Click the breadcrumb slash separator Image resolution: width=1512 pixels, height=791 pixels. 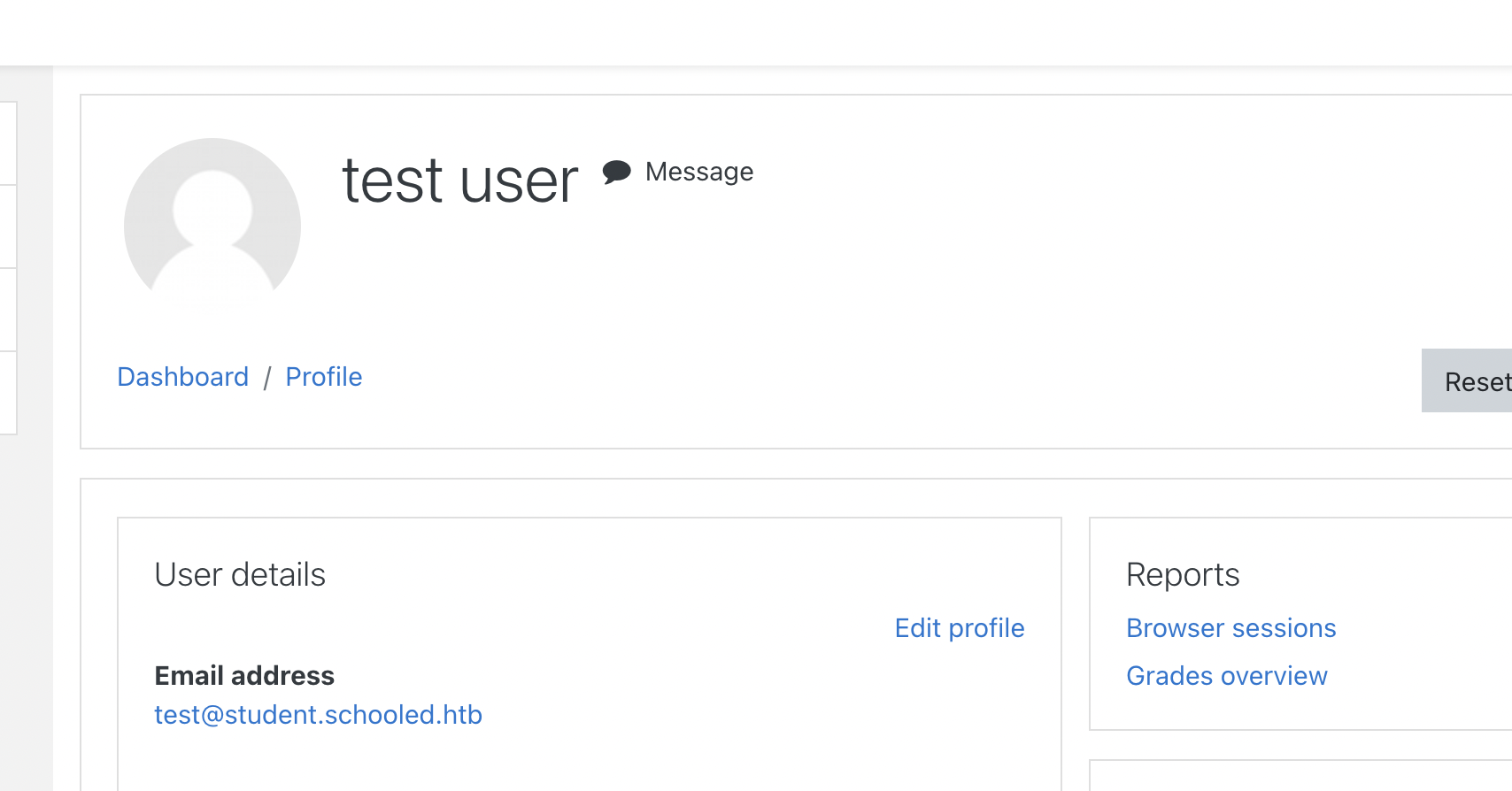point(266,378)
